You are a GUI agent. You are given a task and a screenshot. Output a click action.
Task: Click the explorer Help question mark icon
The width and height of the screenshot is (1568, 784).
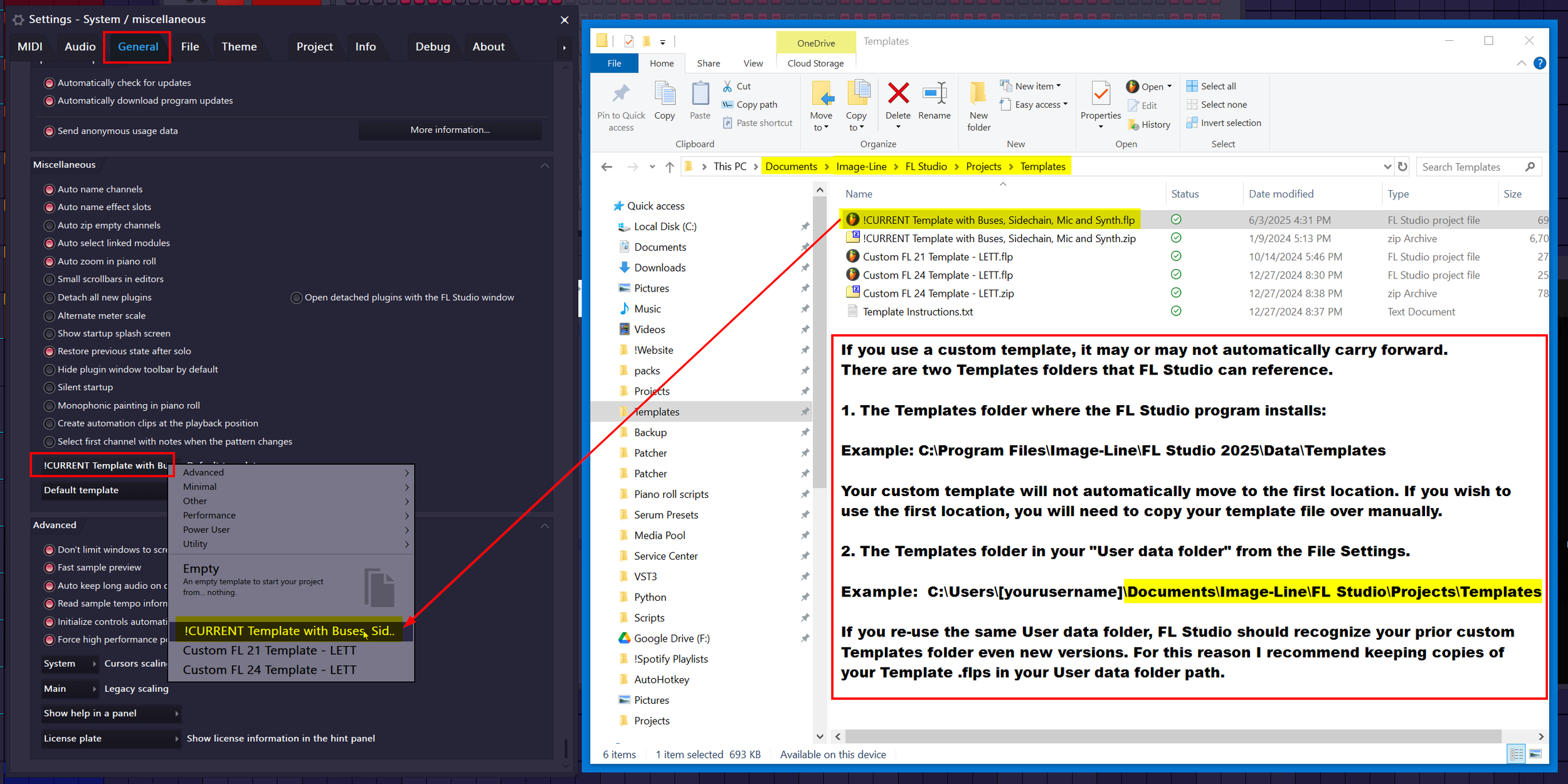pos(1539,63)
